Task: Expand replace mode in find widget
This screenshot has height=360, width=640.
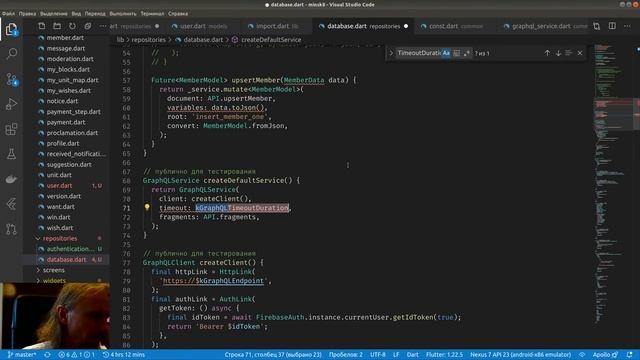Action: 391,53
